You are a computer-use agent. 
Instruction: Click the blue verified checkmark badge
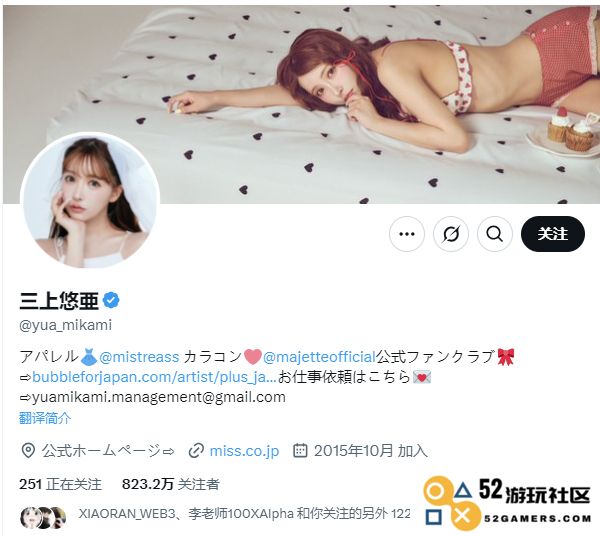pyautogui.click(x=111, y=300)
